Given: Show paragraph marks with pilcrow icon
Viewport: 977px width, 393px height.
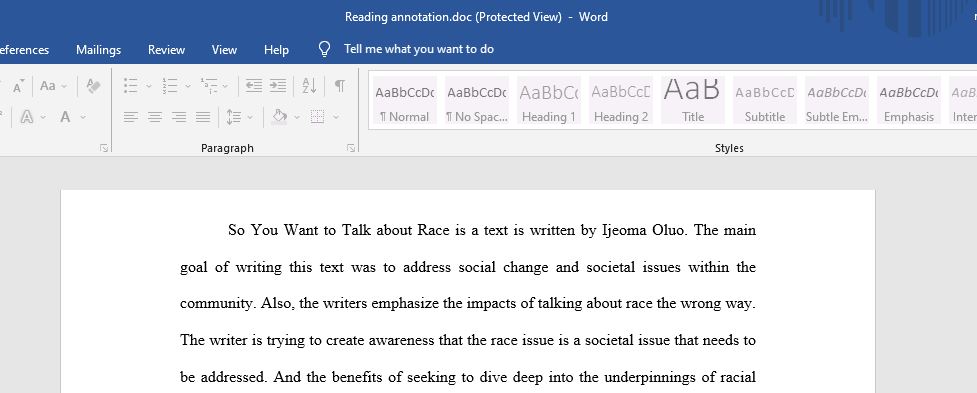Looking at the screenshot, I should pyautogui.click(x=340, y=86).
